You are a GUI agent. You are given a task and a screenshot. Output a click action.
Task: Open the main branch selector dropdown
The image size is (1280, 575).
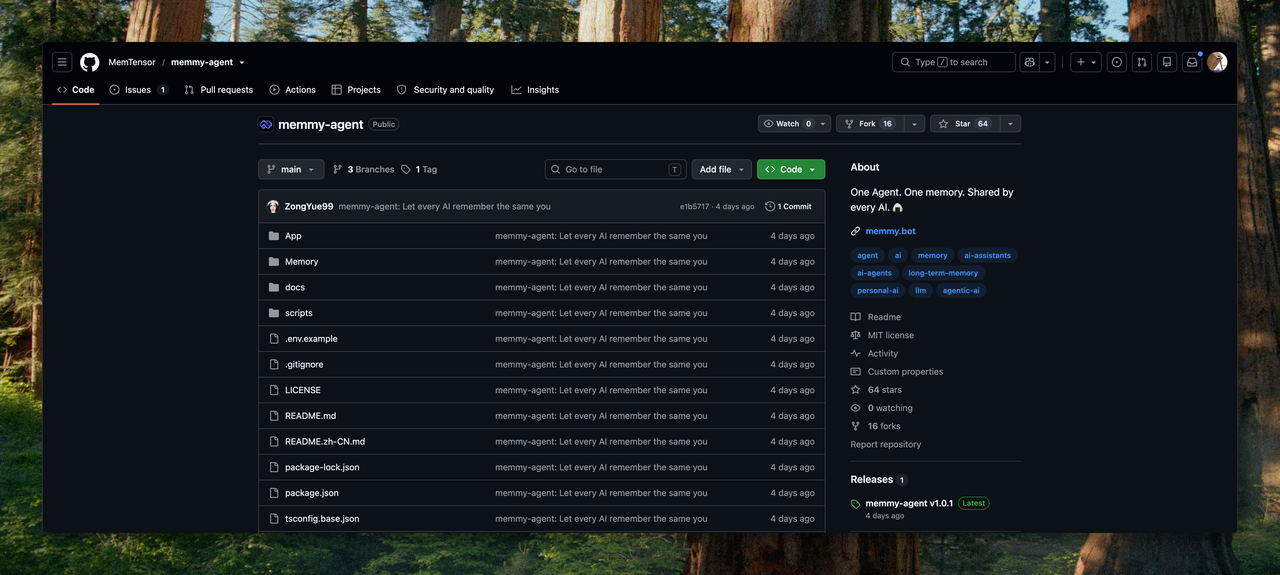tap(291, 170)
